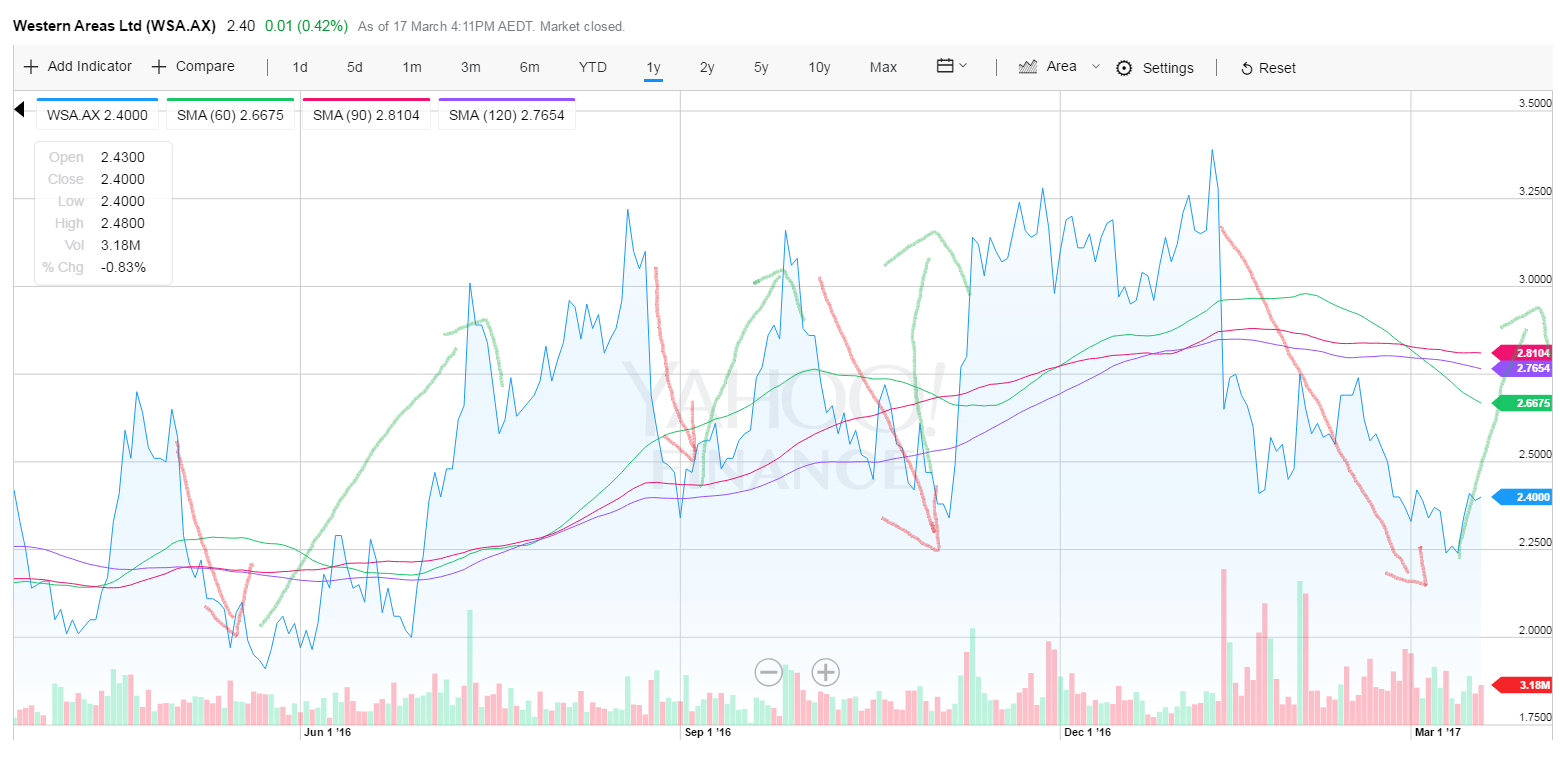Click the Settings label

[x=1168, y=68]
